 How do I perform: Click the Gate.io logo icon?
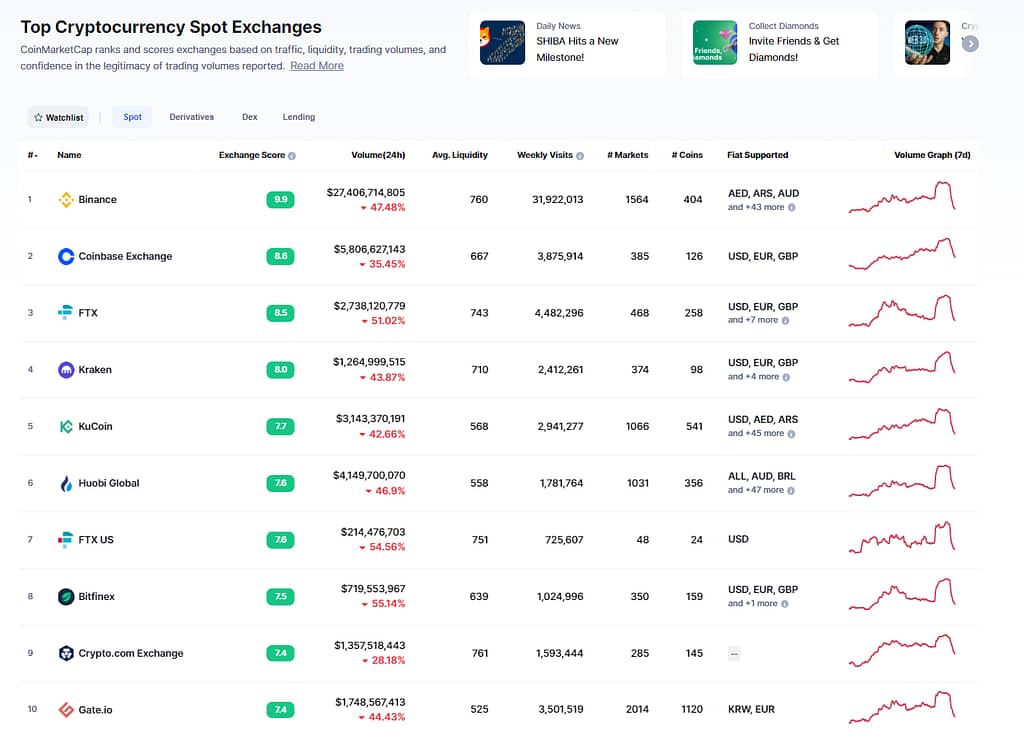click(x=66, y=710)
